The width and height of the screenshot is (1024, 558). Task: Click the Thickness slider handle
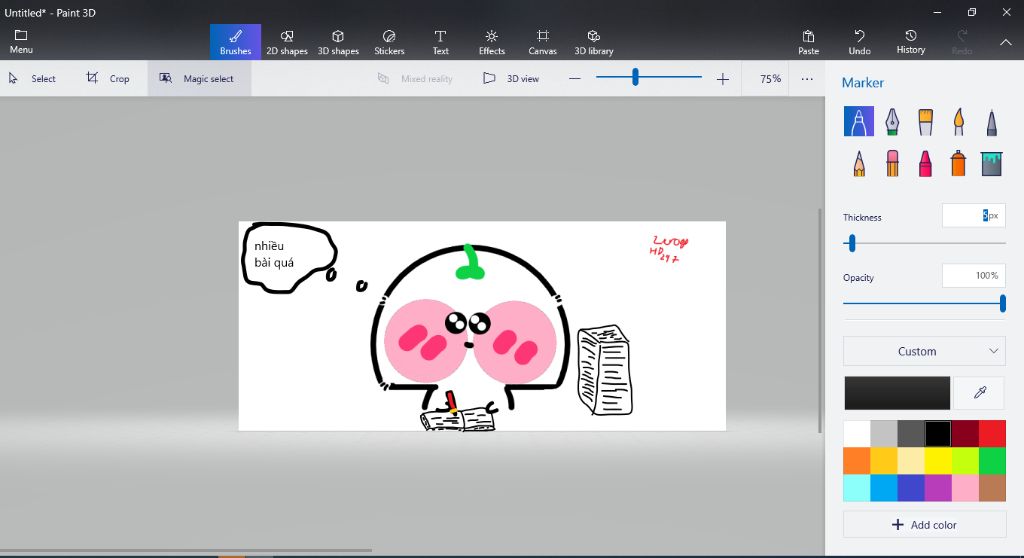click(x=852, y=244)
